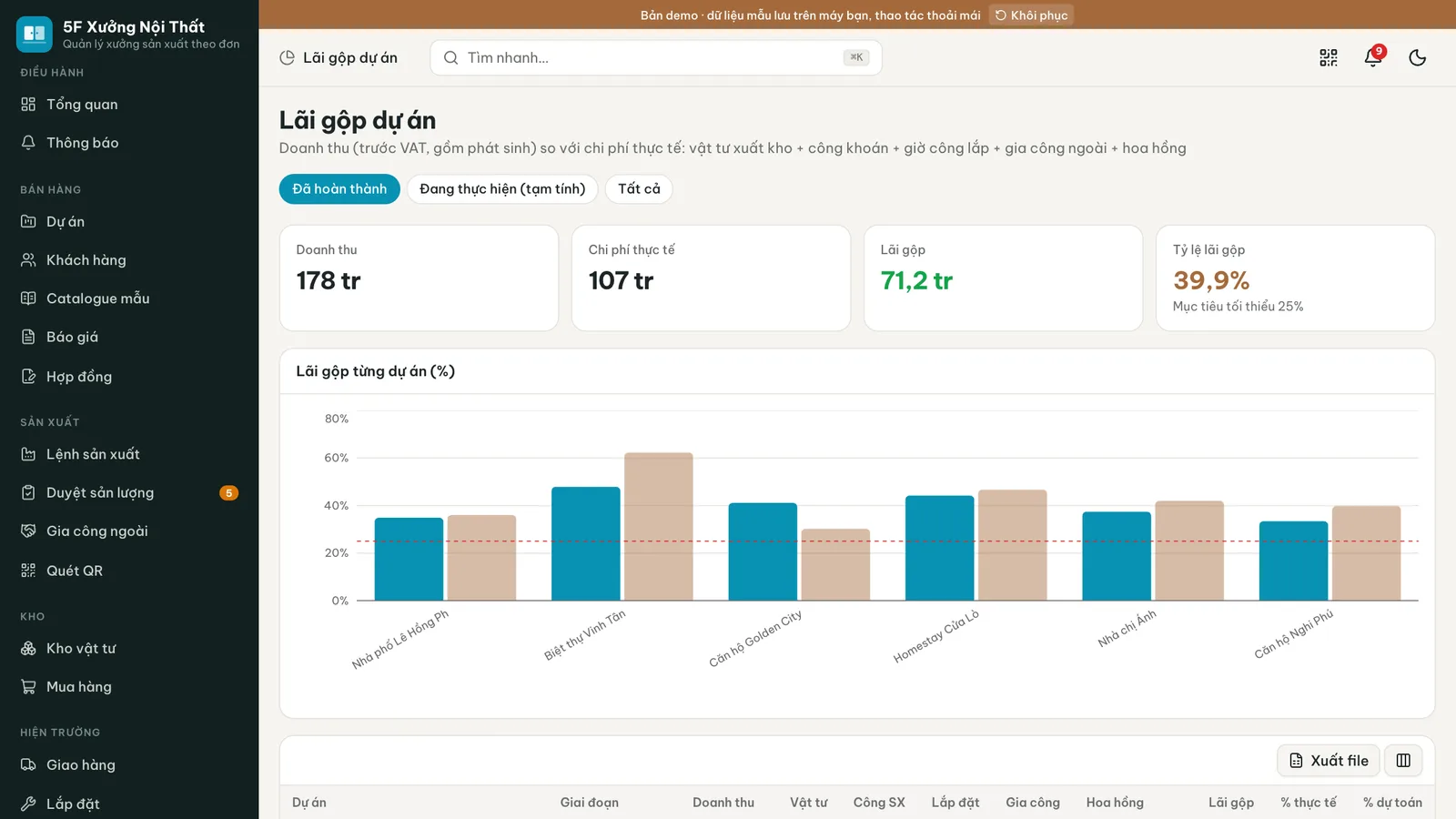Open Catalogue mẫu page
Image resolution: width=1456 pixels, height=819 pixels.
129,298
